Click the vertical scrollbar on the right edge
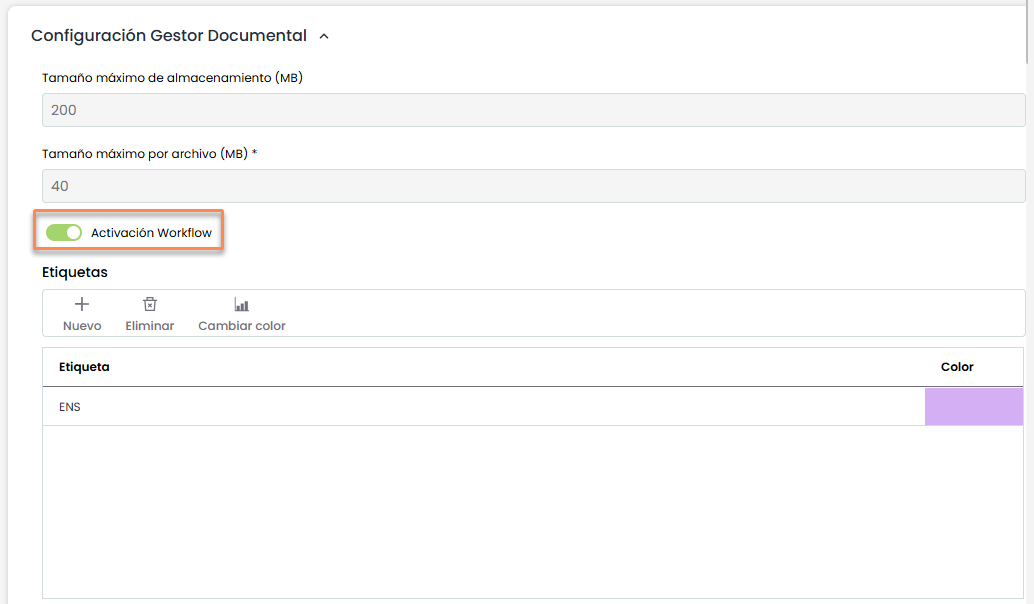The width and height of the screenshot is (1034, 604). pos(1030,30)
